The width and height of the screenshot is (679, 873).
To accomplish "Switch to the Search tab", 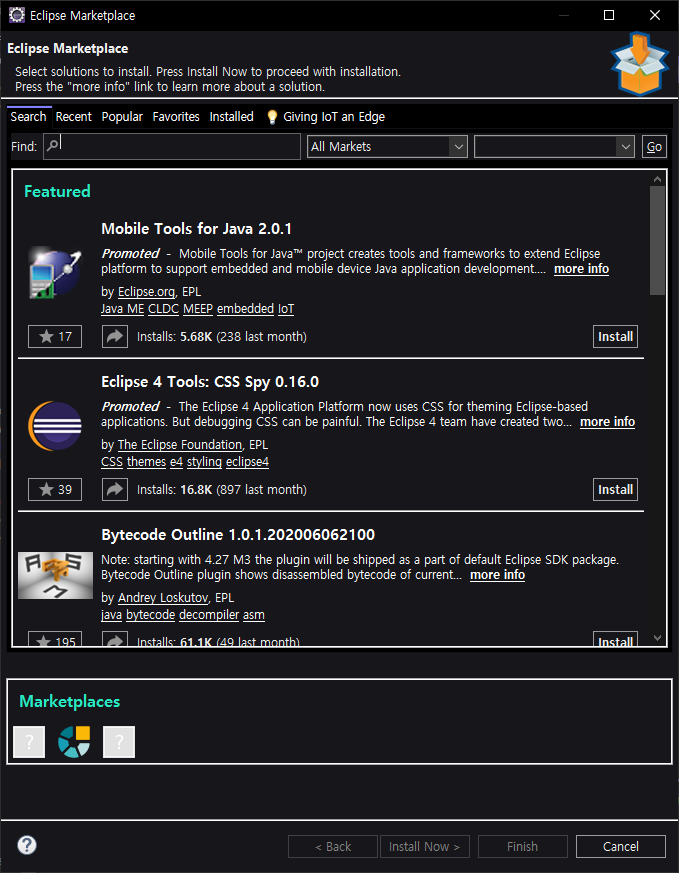I will [28, 116].
